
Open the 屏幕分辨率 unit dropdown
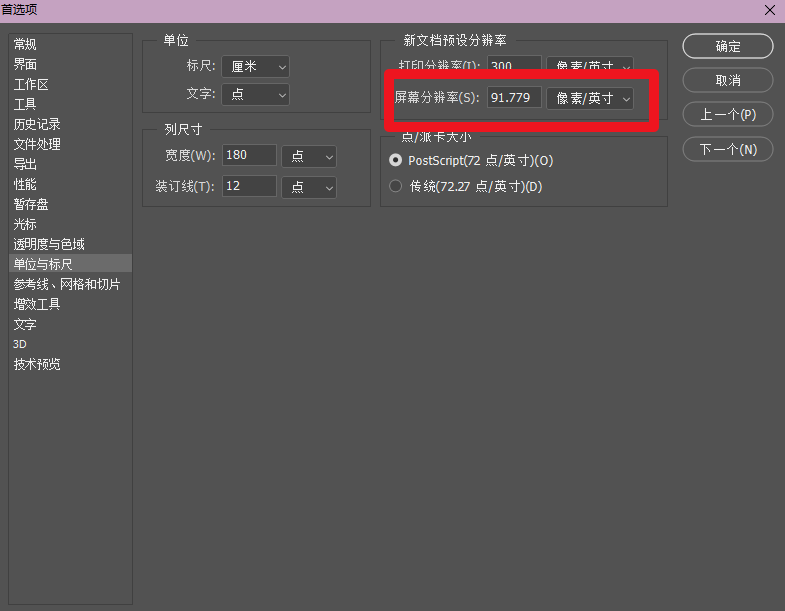point(590,98)
